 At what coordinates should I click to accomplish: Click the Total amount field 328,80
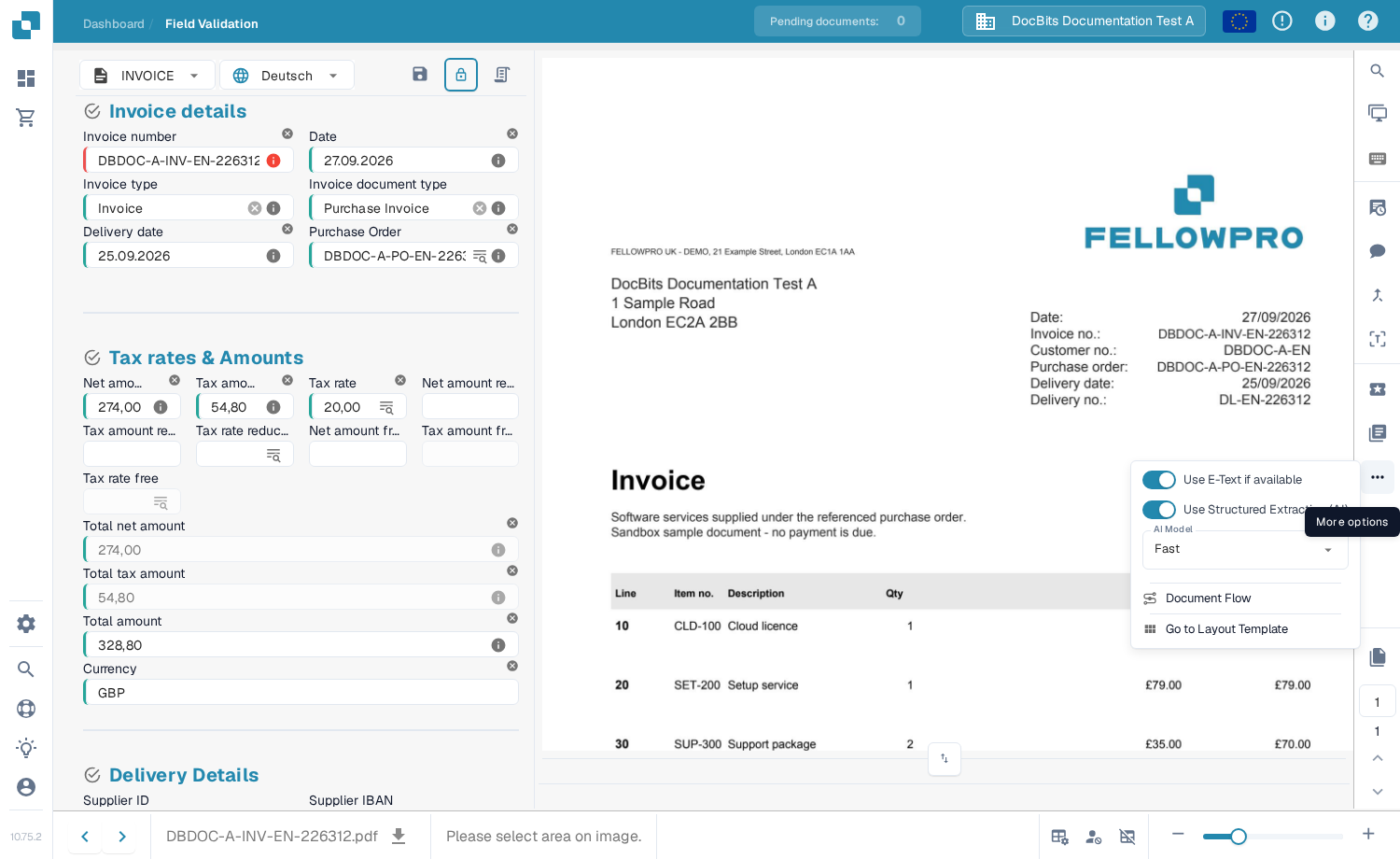[x=301, y=644]
